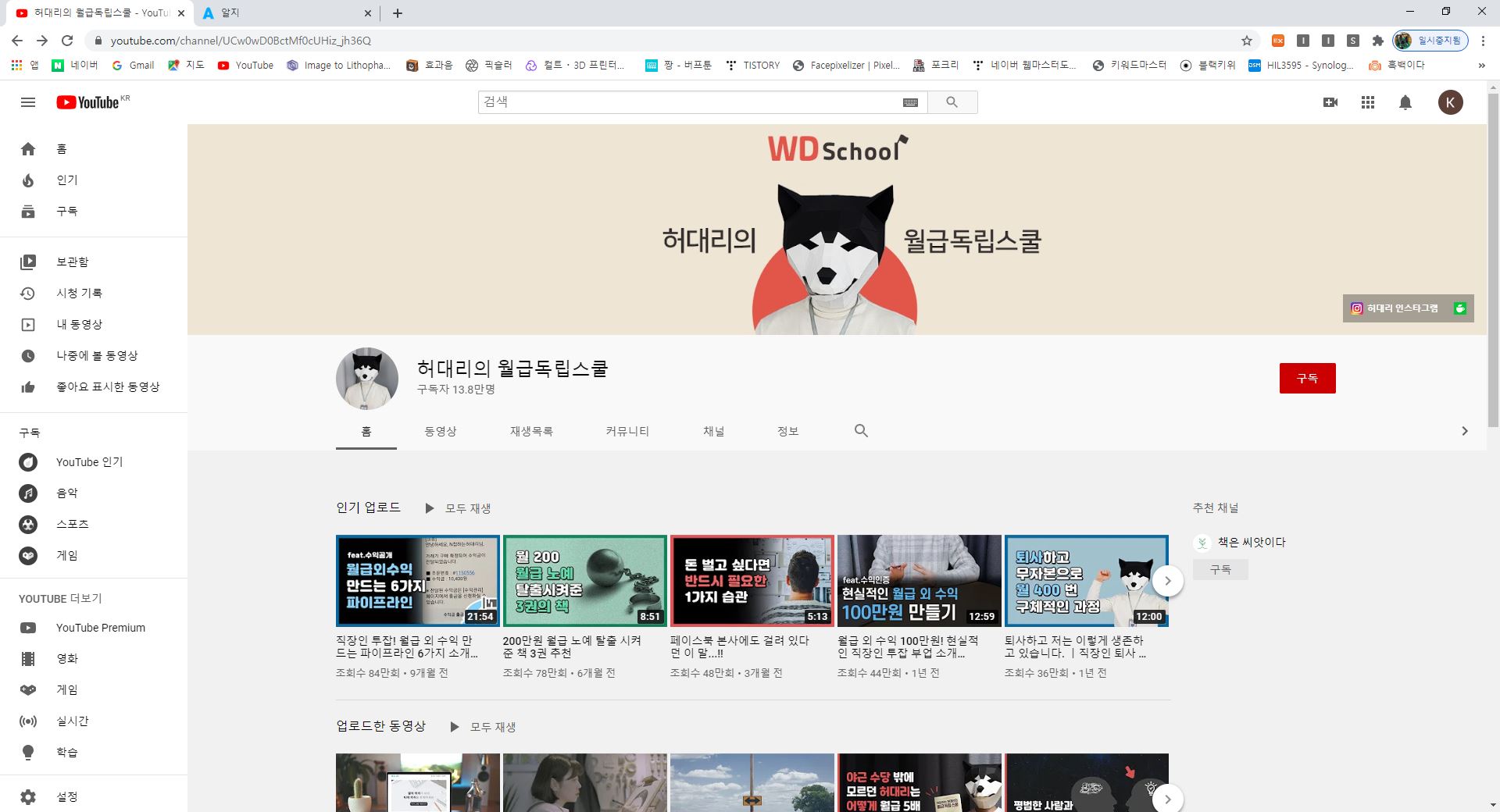Open 스포츠 subscription channel

(x=94, y=525)
